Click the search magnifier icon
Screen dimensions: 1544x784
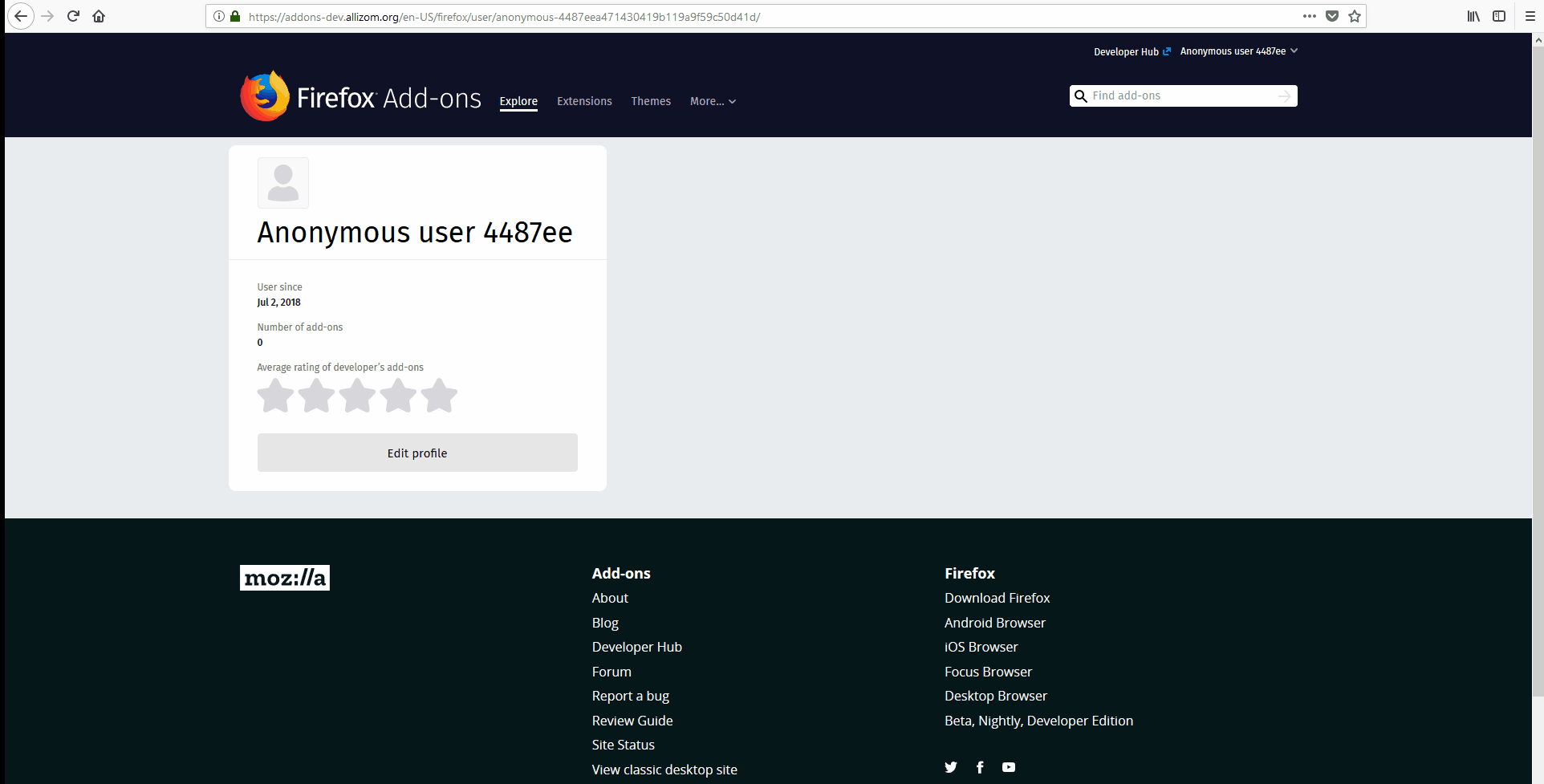tap(1081, 96)
